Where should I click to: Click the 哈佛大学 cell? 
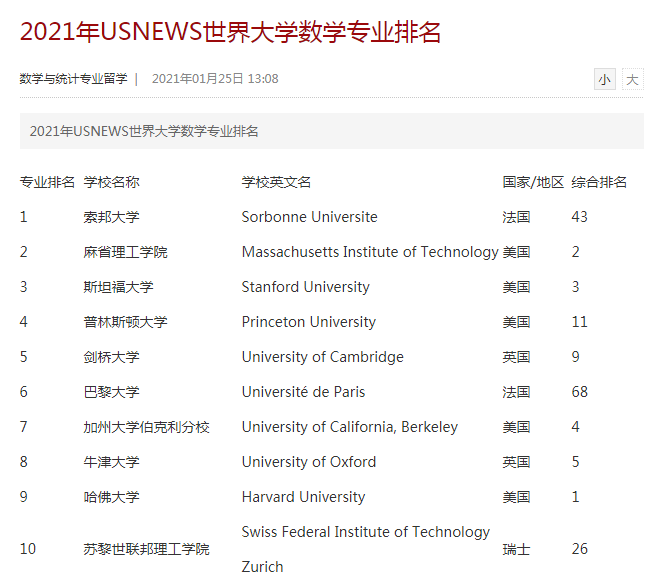tap(111, 497)
